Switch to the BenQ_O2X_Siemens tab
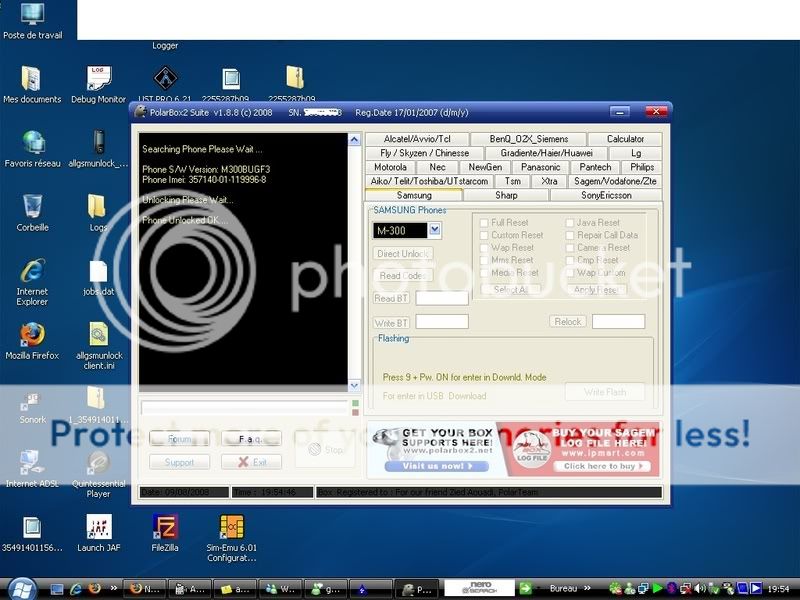The height and width of the screenshot is (600, 800). coord(529,139)
